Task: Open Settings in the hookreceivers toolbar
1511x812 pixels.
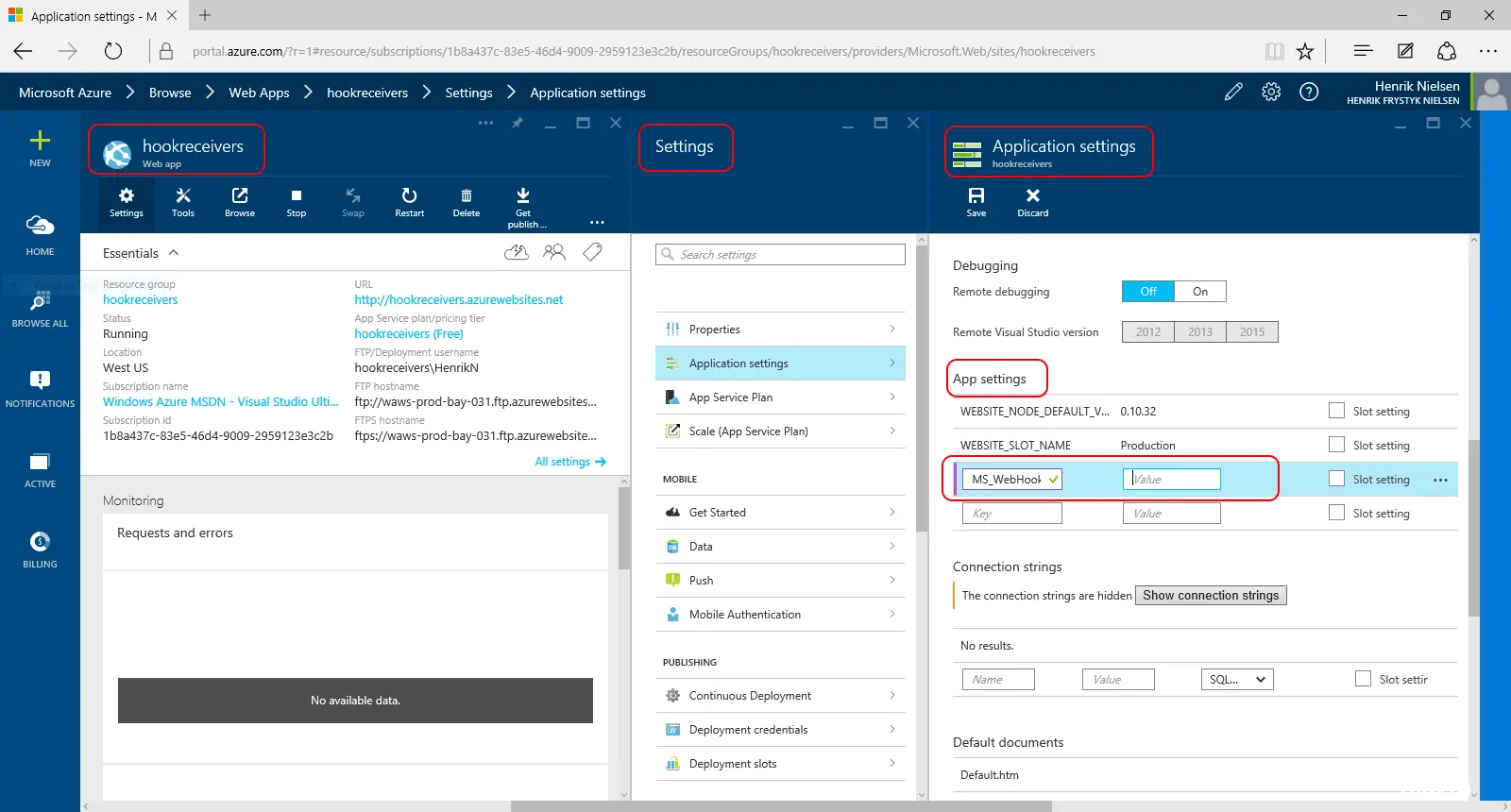Action: tap(127, 202)
